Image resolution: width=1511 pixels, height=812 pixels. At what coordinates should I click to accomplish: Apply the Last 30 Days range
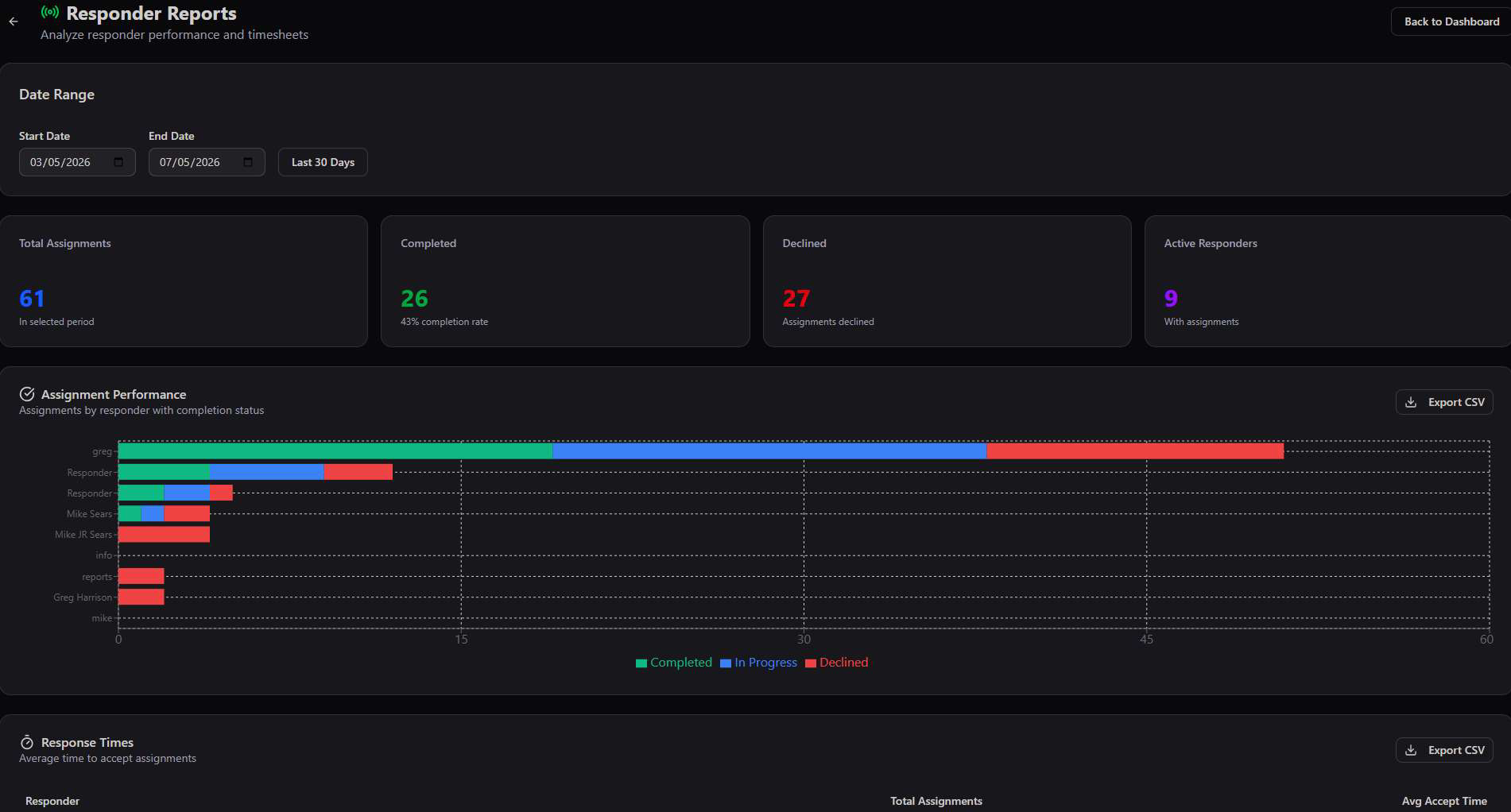(323, 162)
